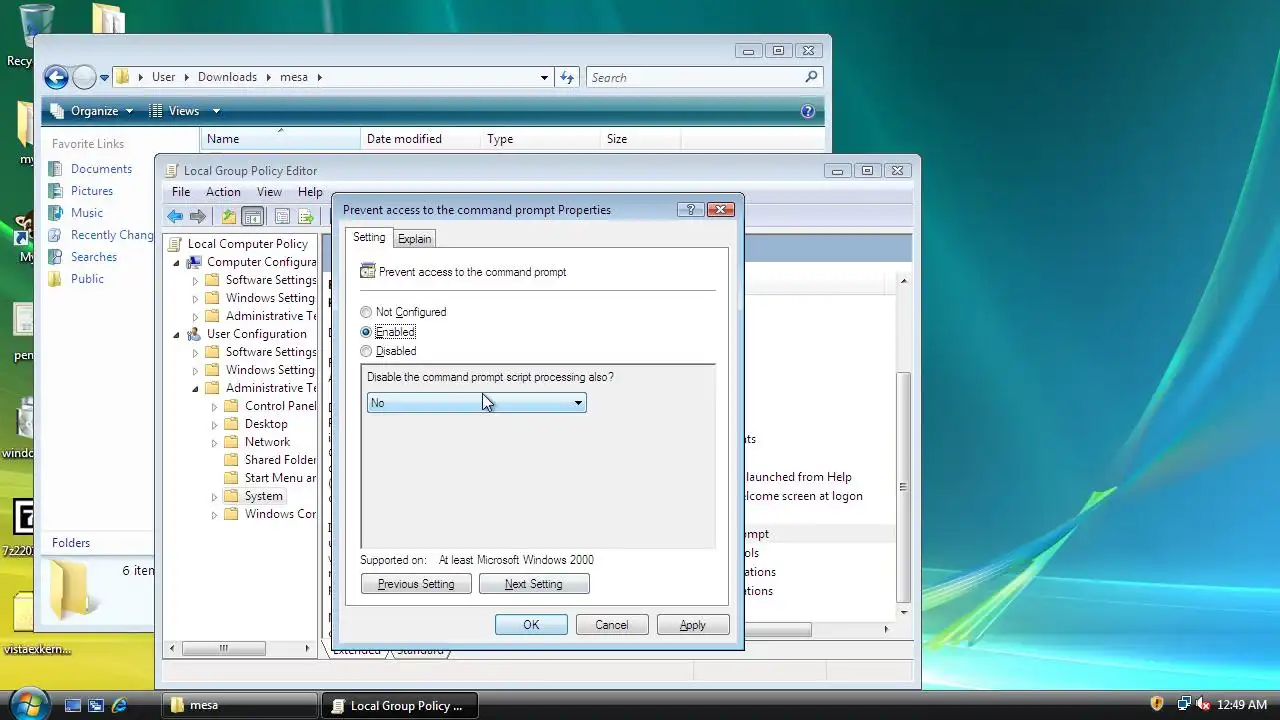Open the Action menu in Policy Editor
This screenshot has width=1280, height=720.
223,192
